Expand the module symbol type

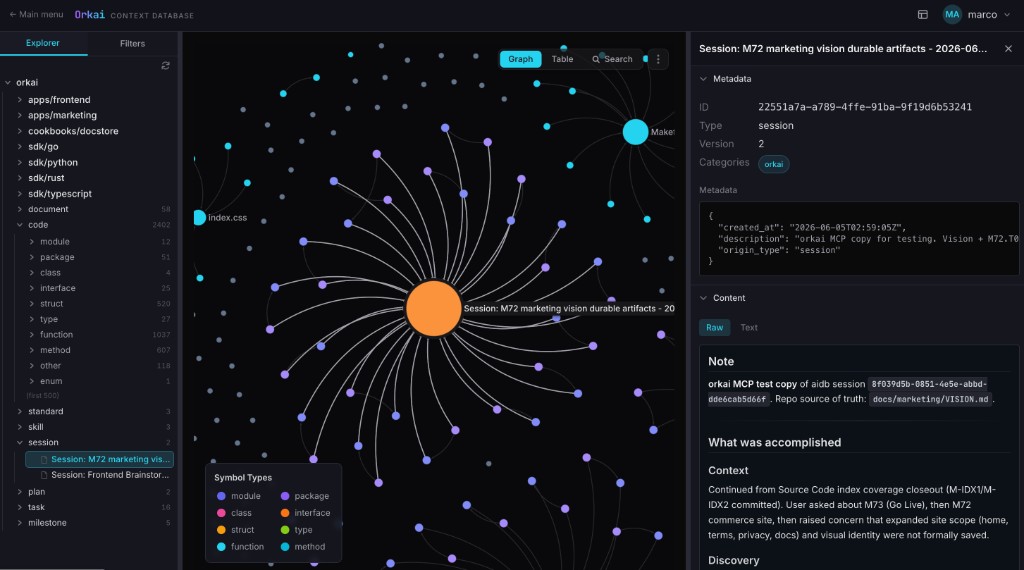click(31, 242)
